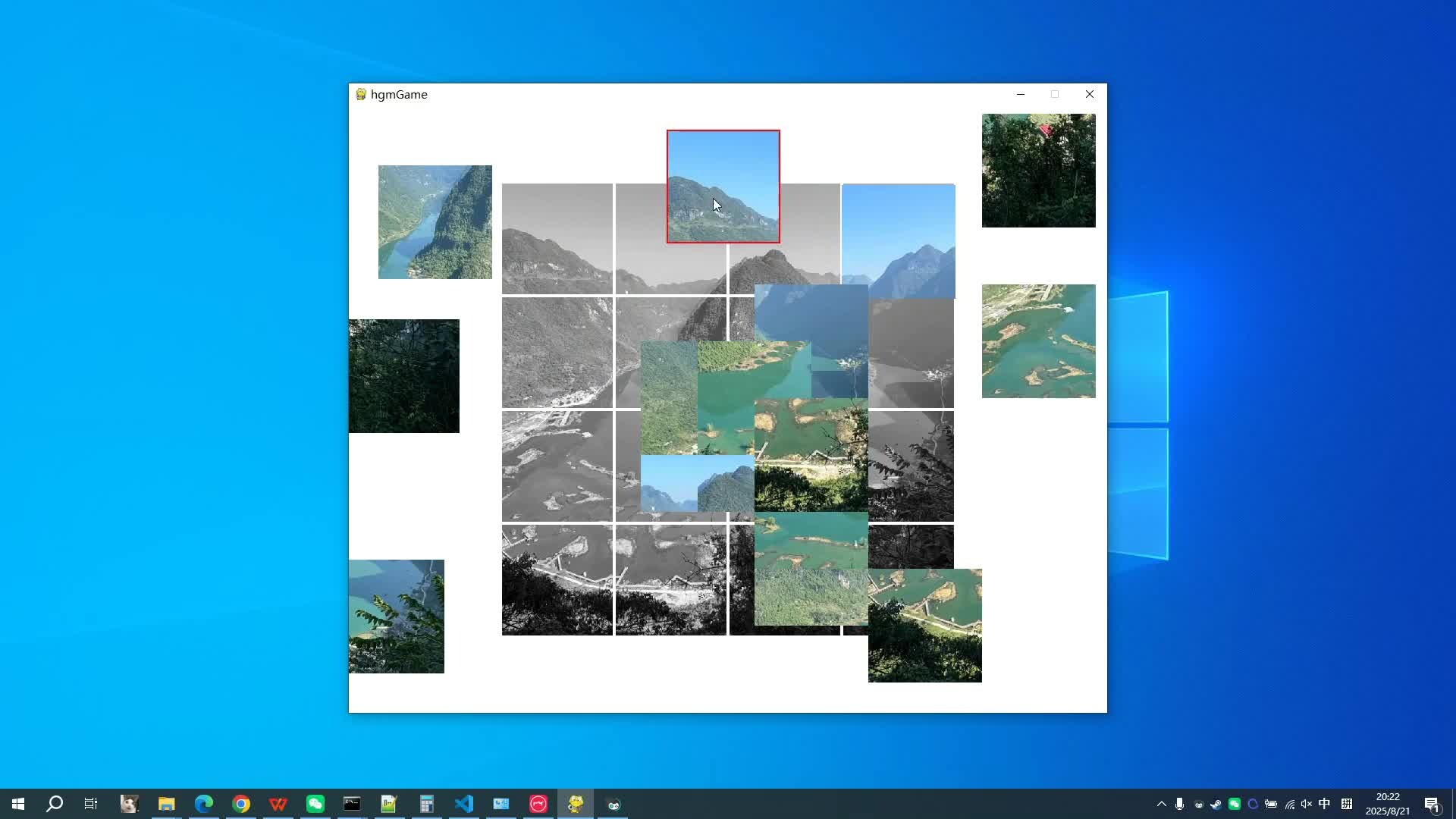Pick the river canyon piece at upper left
Screen dimensions: 1456x819
(435, 222)
